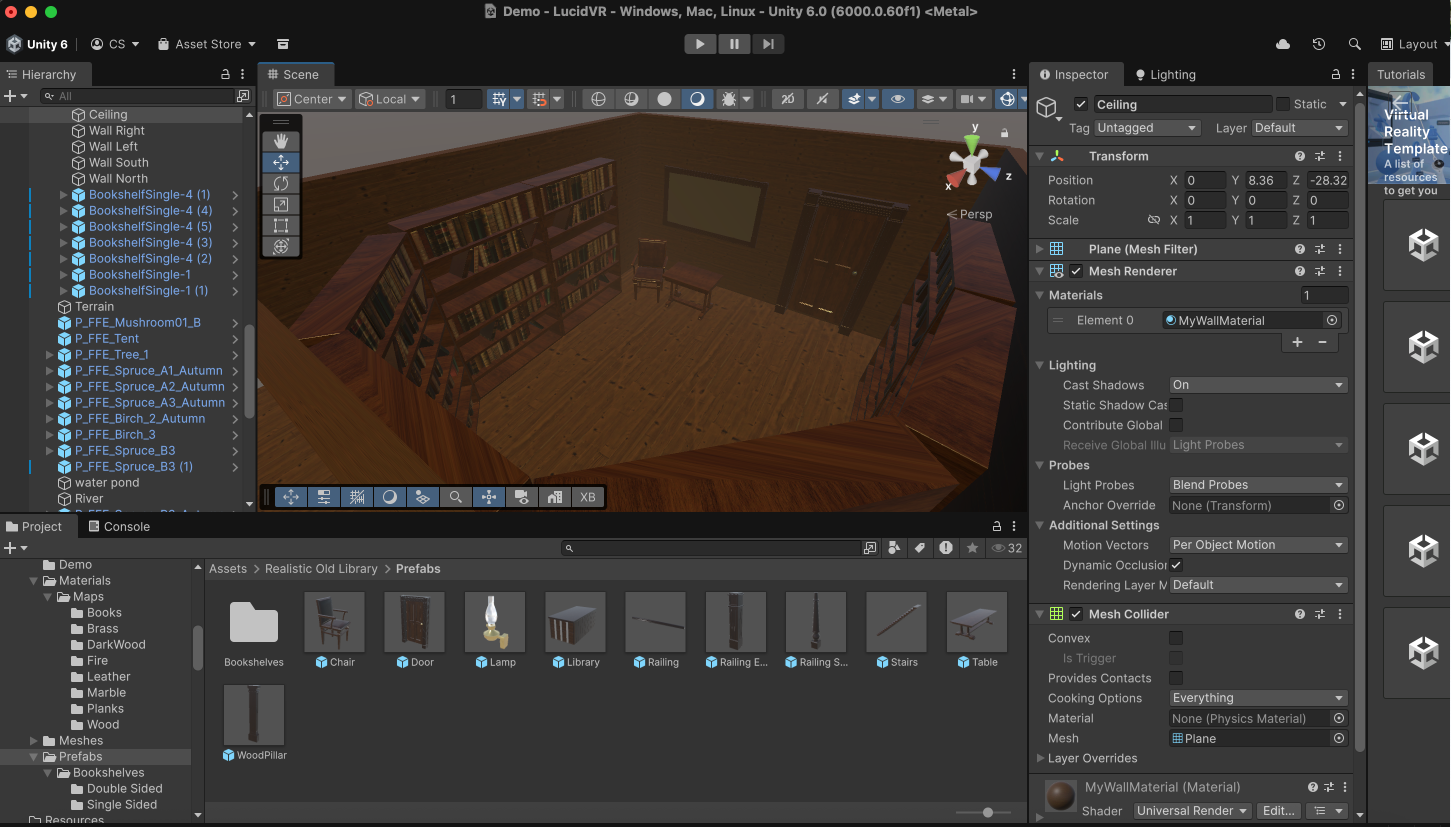Select the Rotate tool
Viewport: 1451px width, 827px height.
pos(281,183)
